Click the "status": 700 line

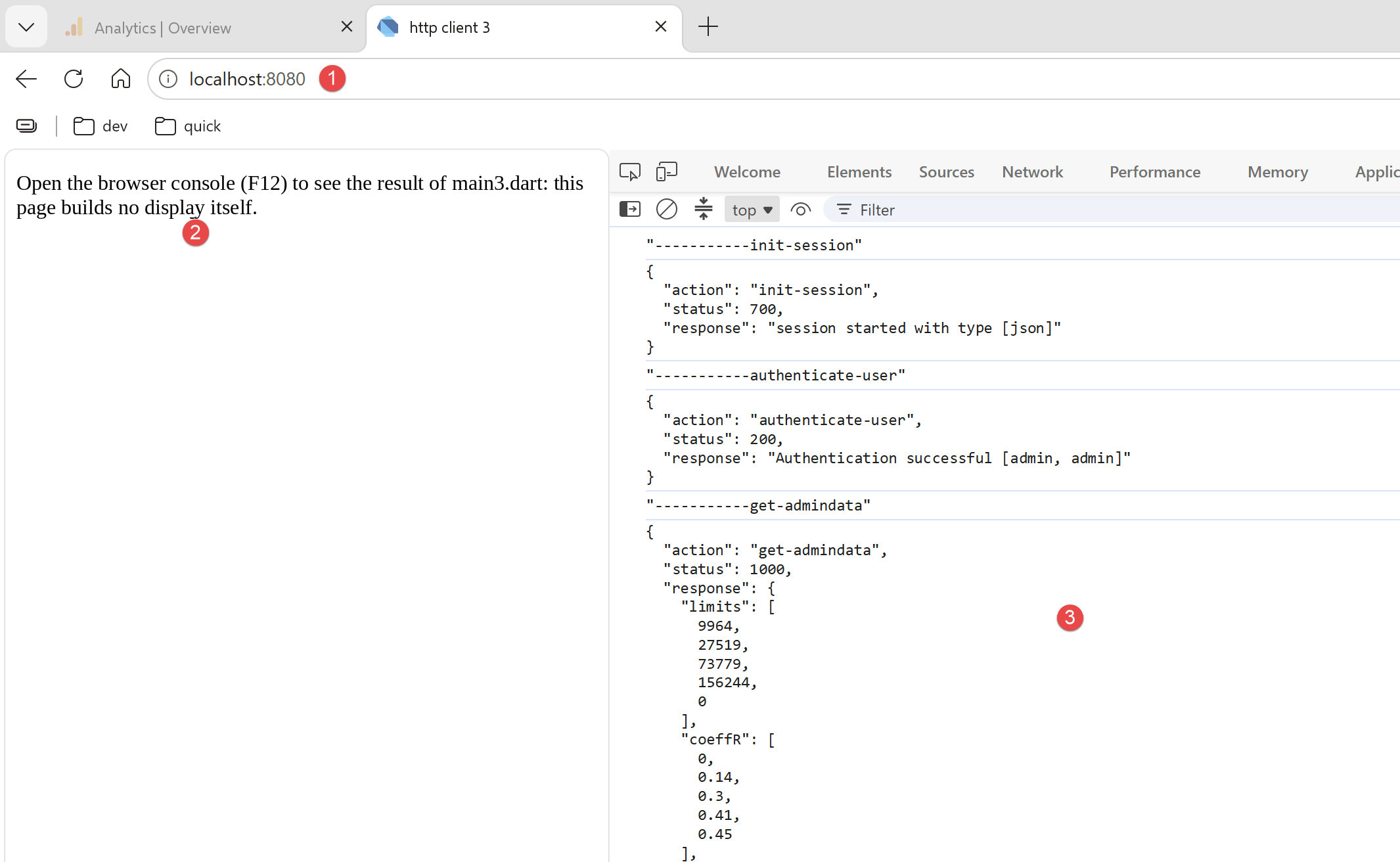723,309
